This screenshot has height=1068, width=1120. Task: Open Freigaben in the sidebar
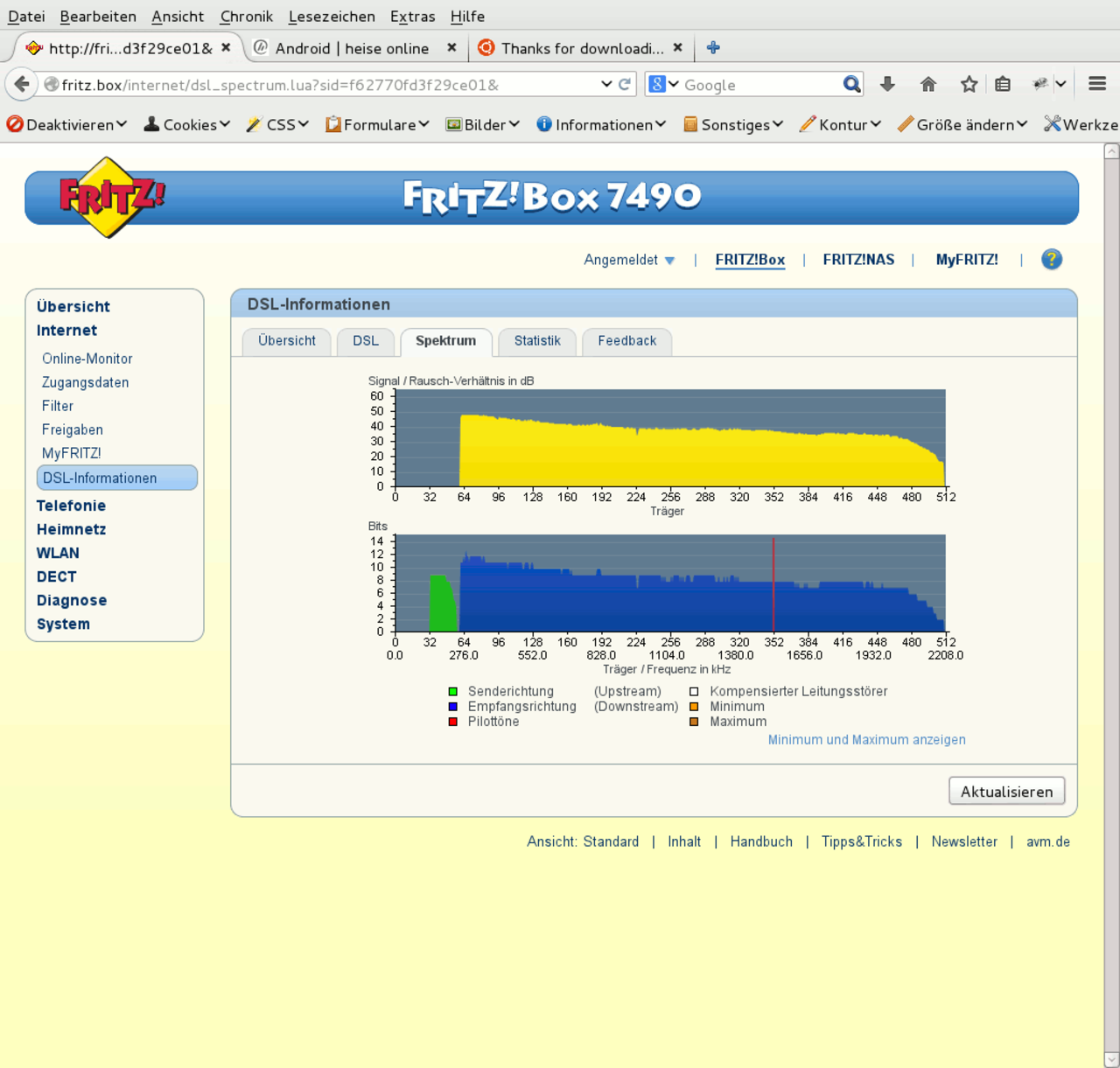pyautogui.click(x=73, y=429)
